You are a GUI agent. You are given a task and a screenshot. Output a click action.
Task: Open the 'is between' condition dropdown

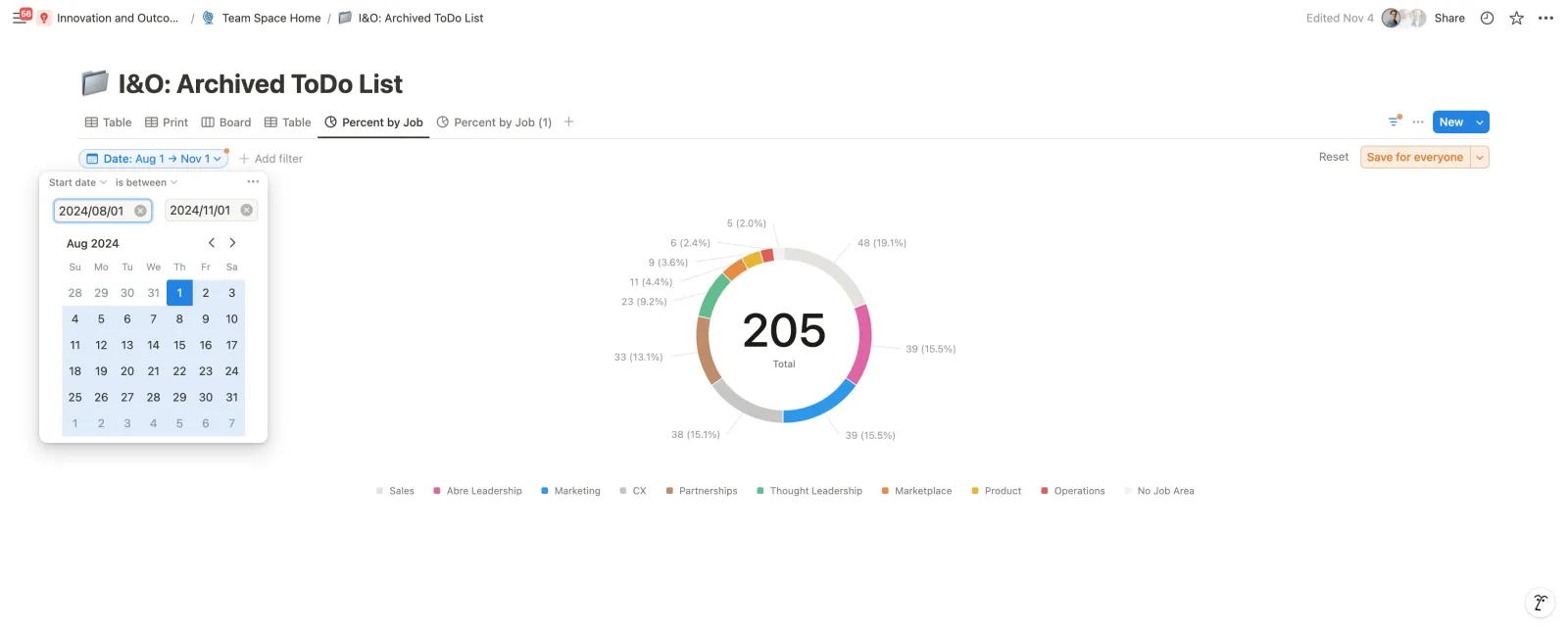click(146, 182)
